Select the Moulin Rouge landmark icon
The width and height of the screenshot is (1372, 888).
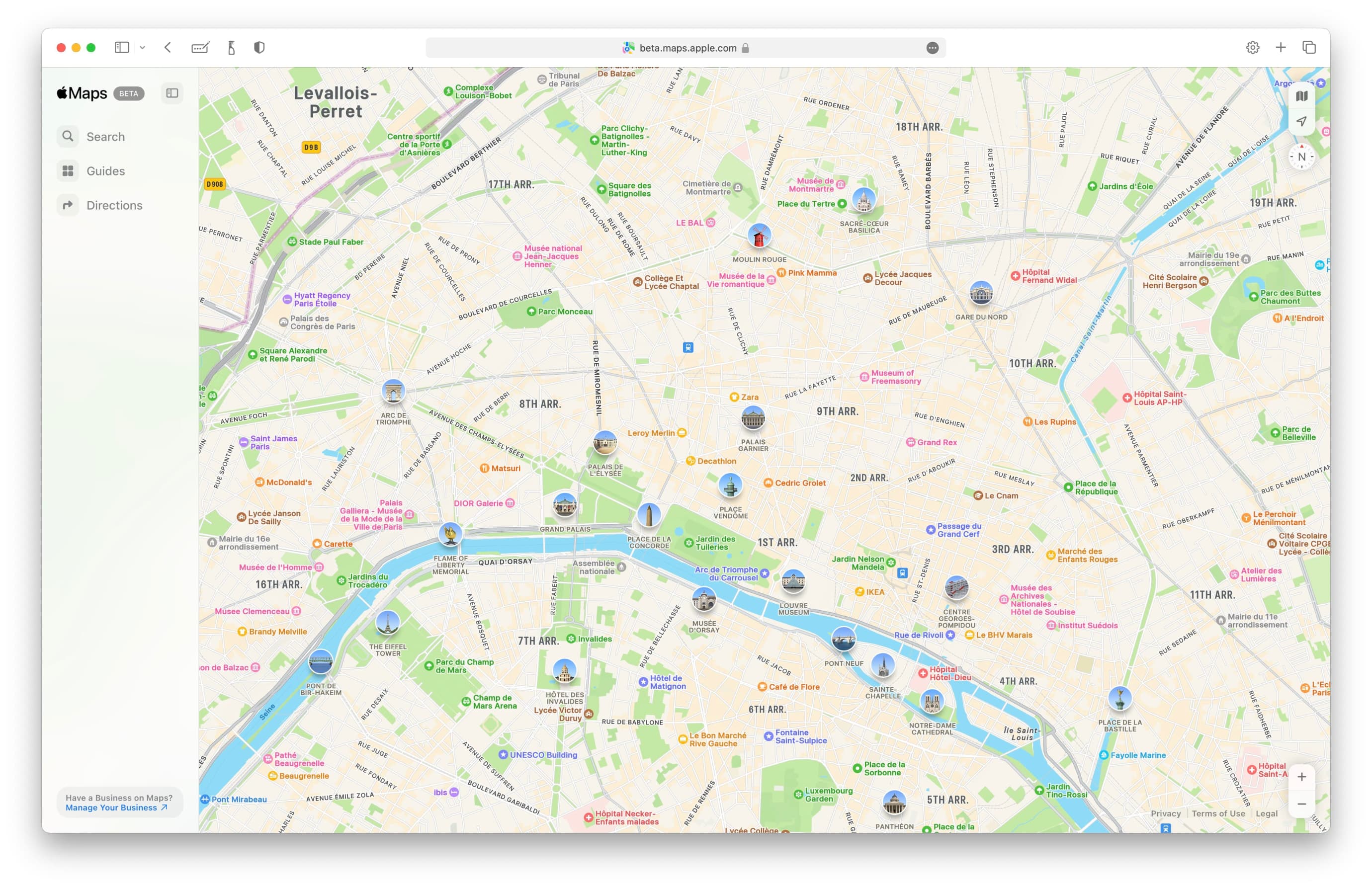coord(759,236)
